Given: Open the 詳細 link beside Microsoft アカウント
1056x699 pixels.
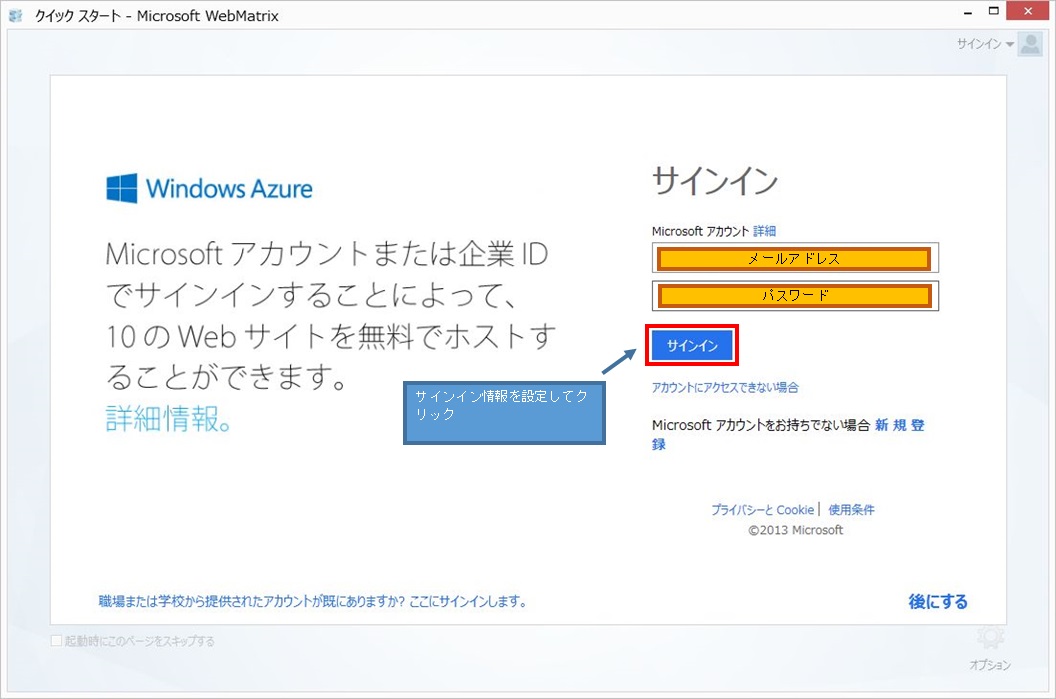Looking at the screenshot, I should pyautogui.click(x=764, y=231).
